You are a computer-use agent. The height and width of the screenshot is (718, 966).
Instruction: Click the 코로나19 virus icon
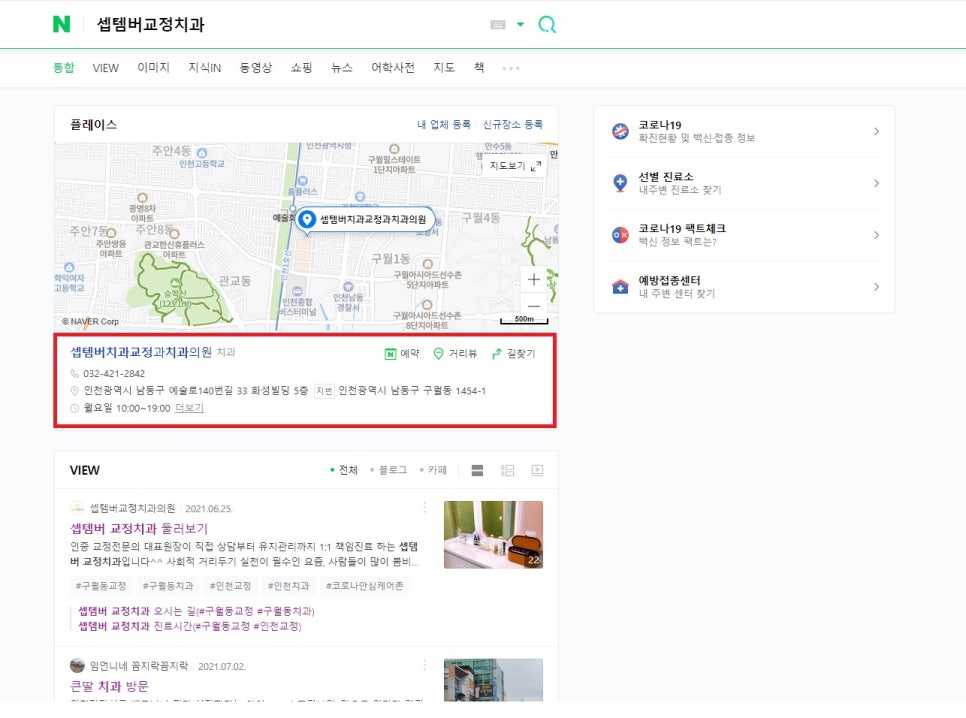(x=620, y=131)
